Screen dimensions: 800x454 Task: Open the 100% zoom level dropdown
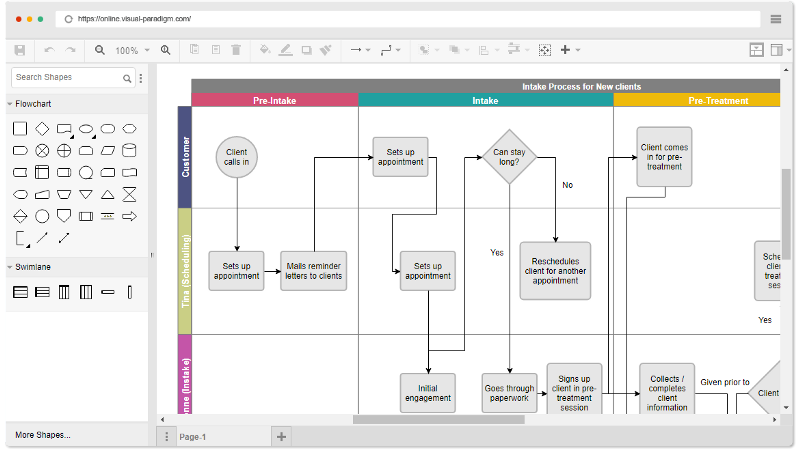click(x=132, y=50)
